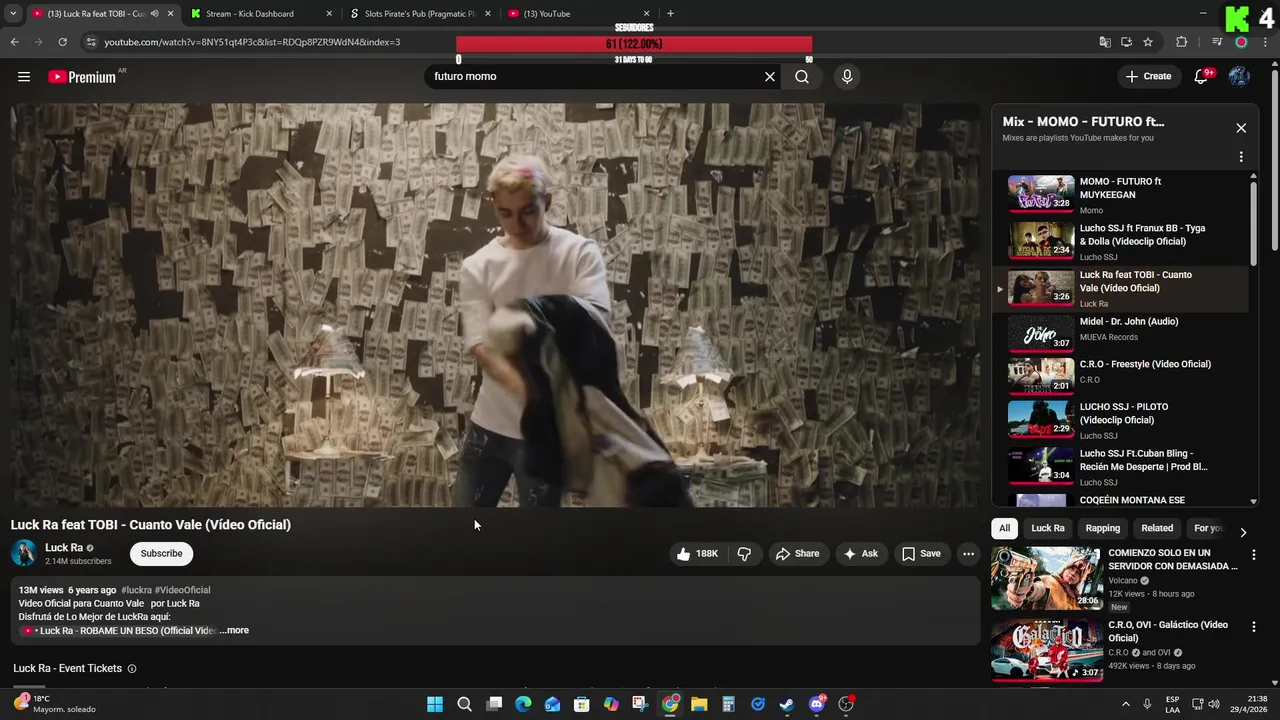Submit search with magnifier button

click(802, 76)
